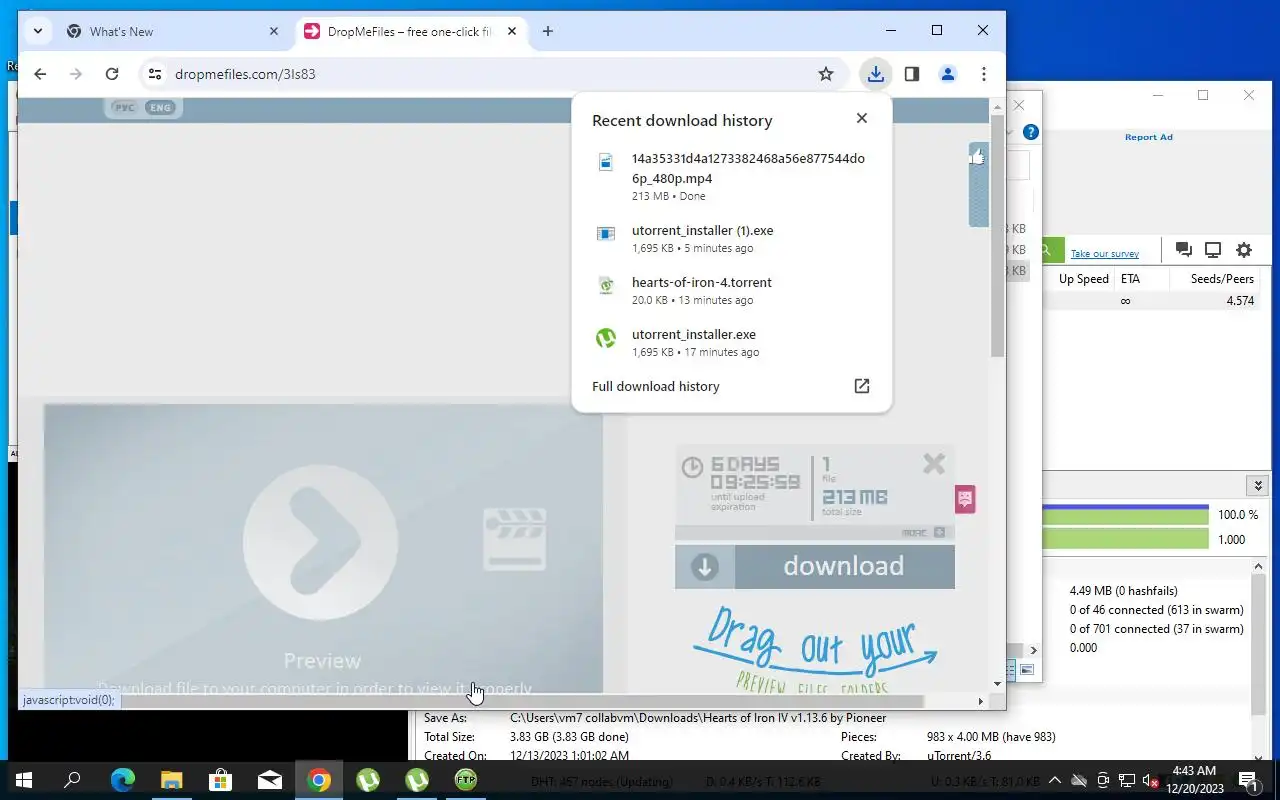Open hearts-of-iron-4.torrent download entry

[x=732, y=290]
